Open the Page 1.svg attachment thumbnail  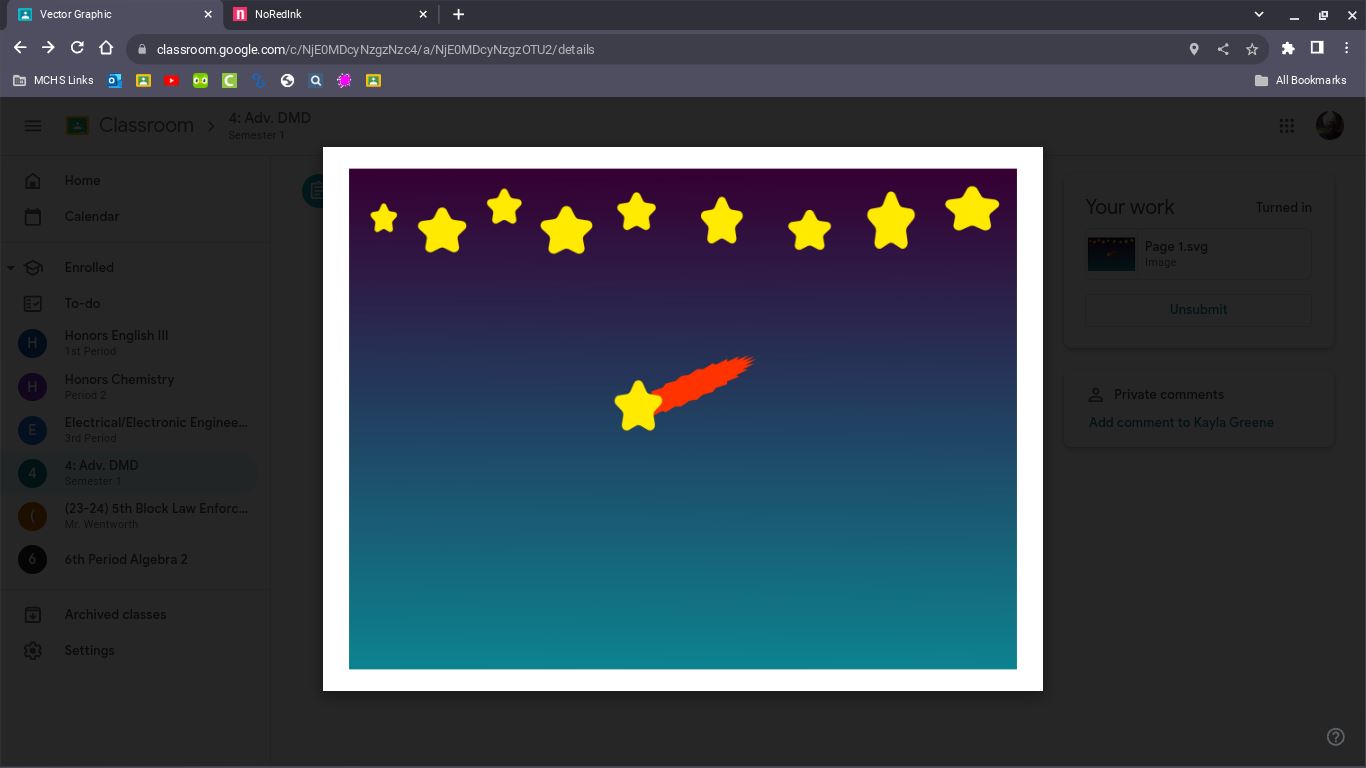coord(1111,254)
